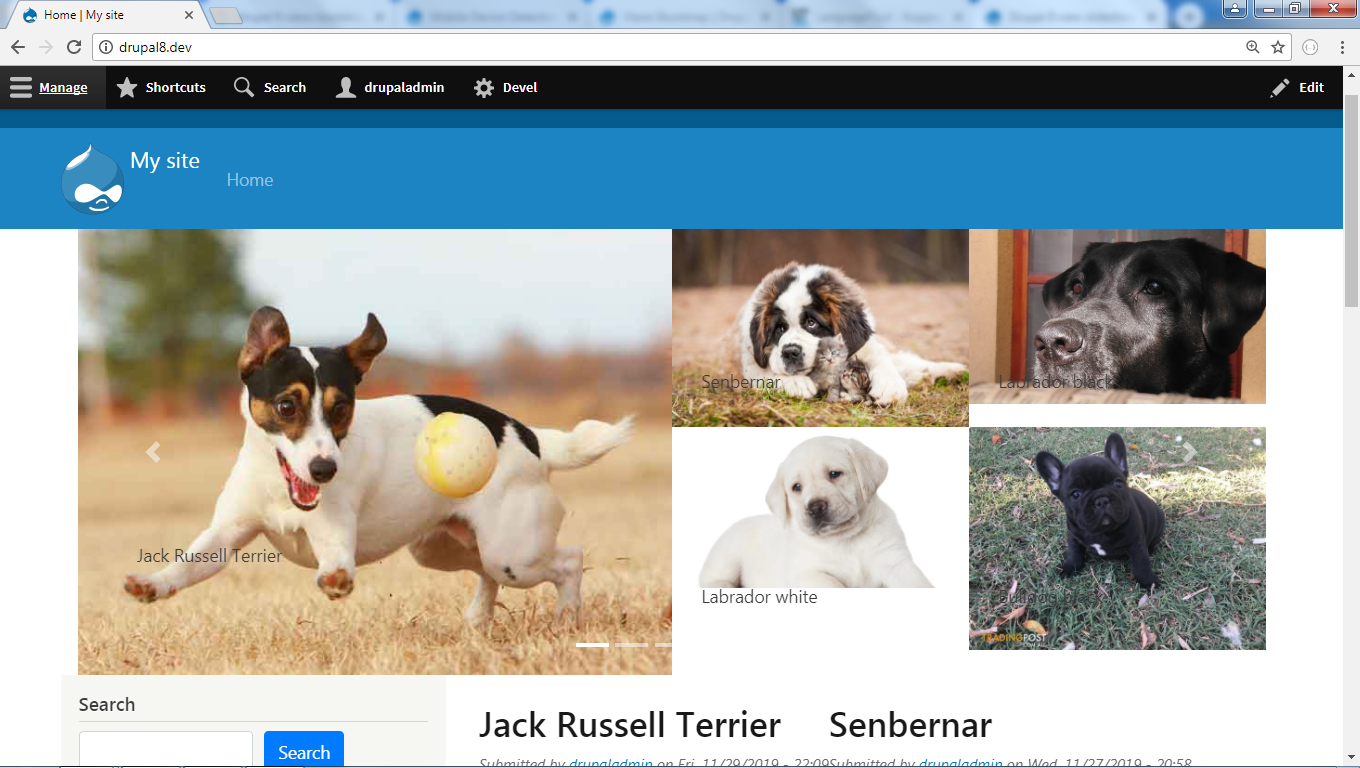The width and height of the screenshot is (1360, 768).
Task: Click the drupaladmin user icon
Action: point(346,87)
